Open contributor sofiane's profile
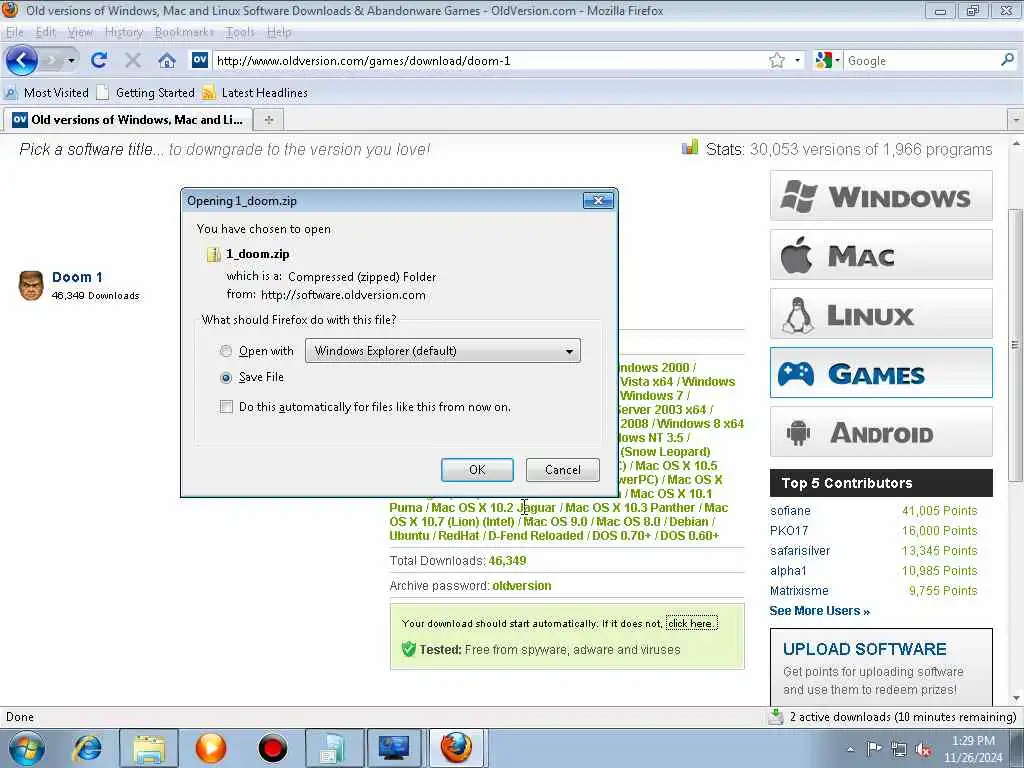The image size is (1024, 768). click(x=790, y=511)
